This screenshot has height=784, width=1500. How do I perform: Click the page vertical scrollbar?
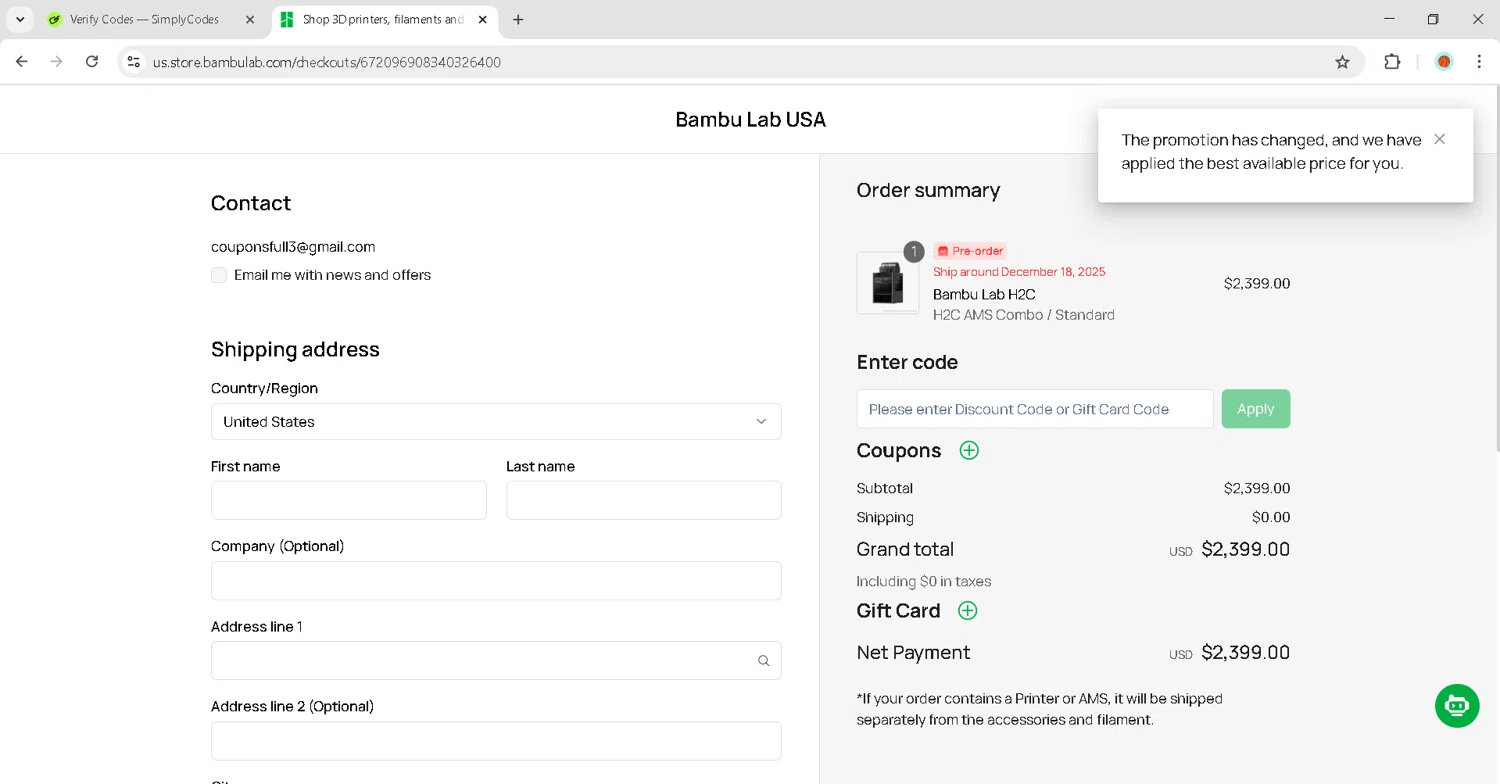[1496, 270]
